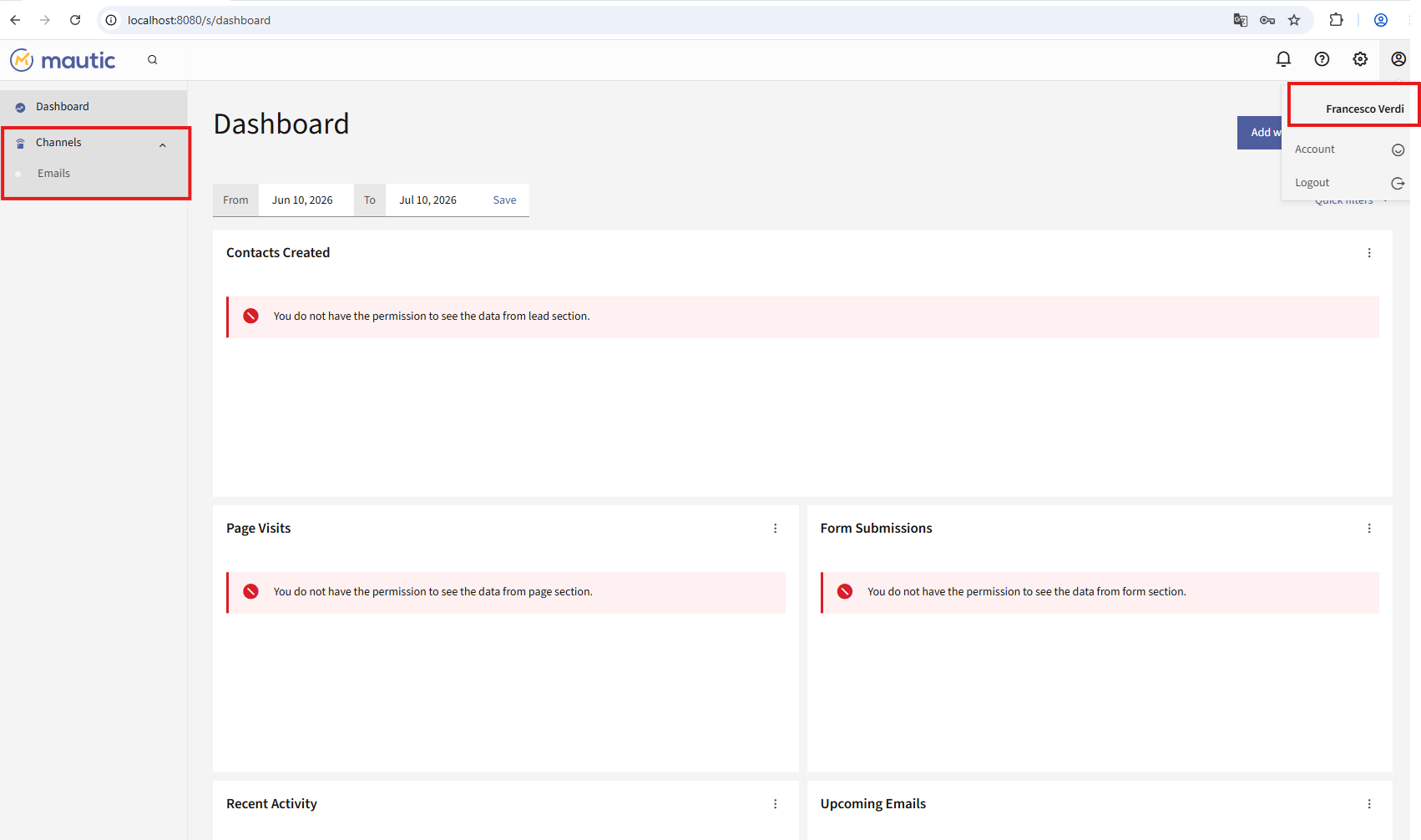Open browser extensions puzzle icon
Viewport: 1421px width, 840px height.
pos(1337,20)
